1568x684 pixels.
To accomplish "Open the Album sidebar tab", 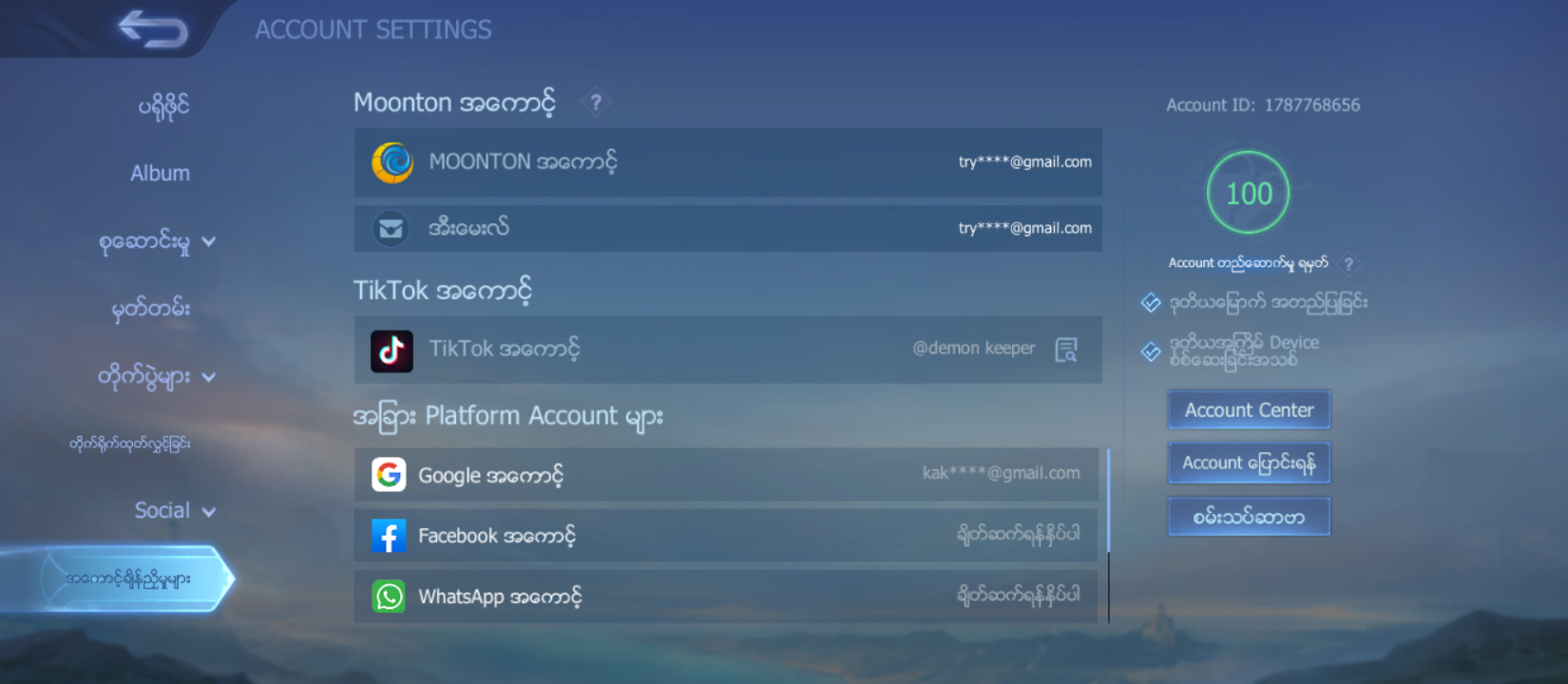I will 160,173.
